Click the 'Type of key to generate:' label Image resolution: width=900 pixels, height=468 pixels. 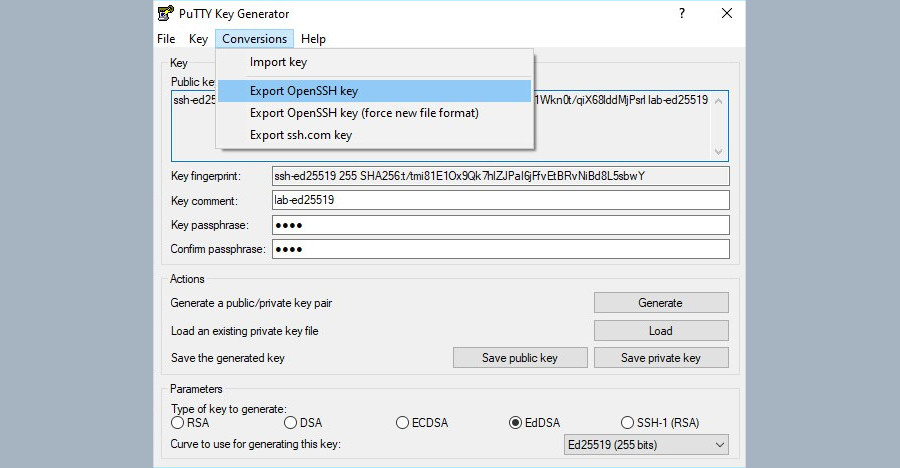[228, 409]
